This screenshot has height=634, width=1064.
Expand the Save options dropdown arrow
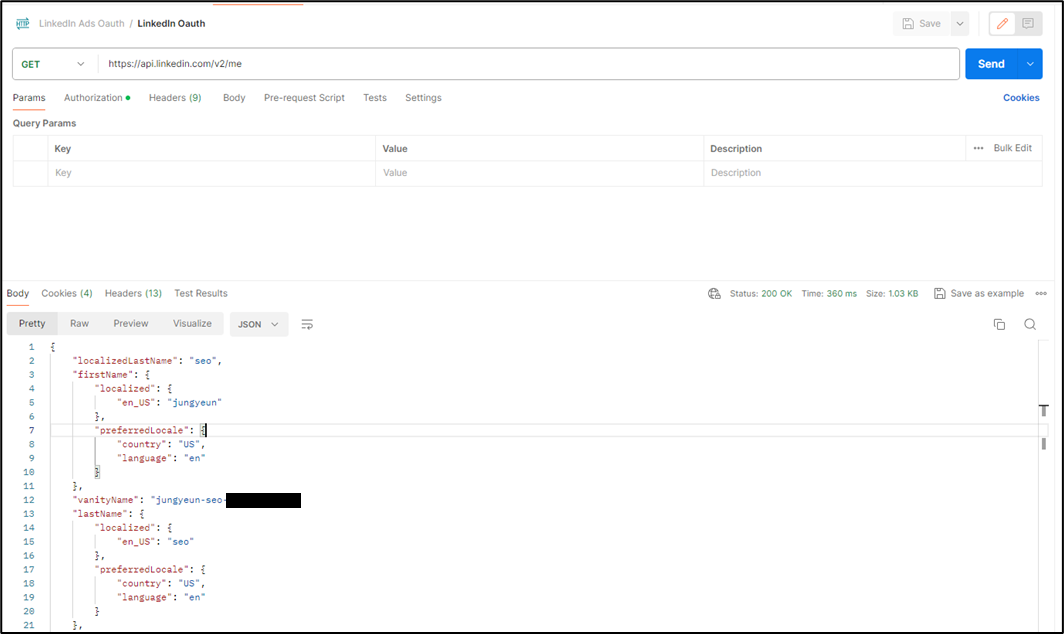pyautogui.click(x=960, y=24)
